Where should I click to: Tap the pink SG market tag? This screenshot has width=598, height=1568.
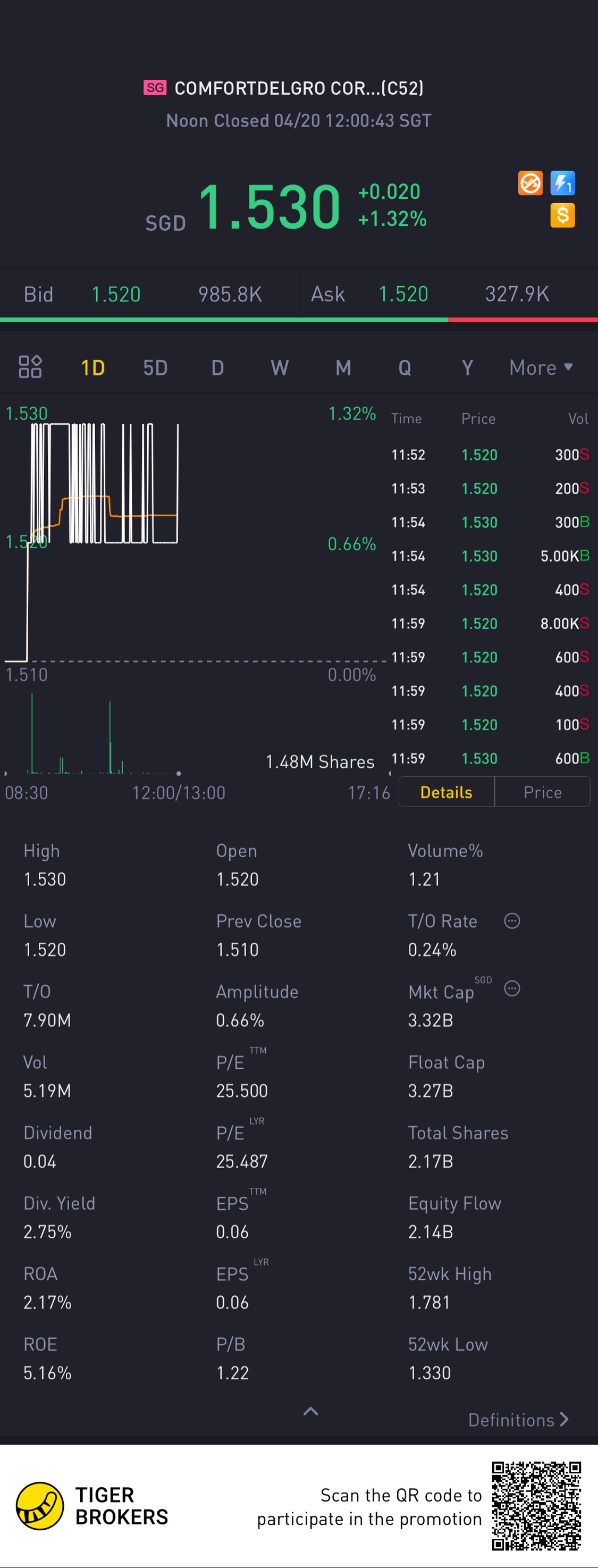155,88
